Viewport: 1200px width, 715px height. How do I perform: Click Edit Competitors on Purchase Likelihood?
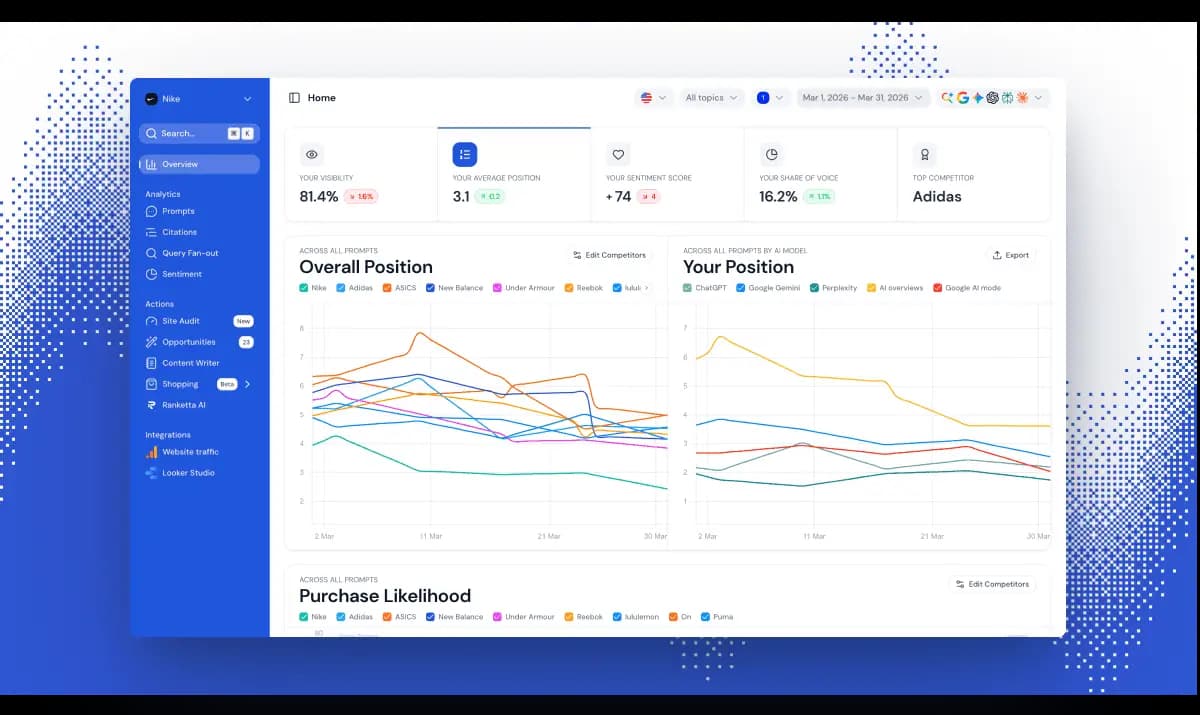(992, 584)
